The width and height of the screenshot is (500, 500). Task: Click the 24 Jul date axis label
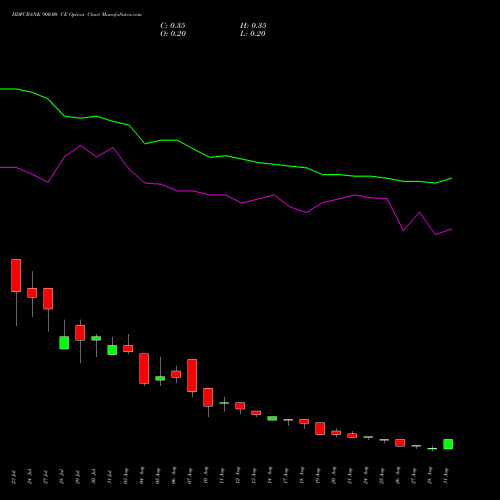(x=30, y=477)
